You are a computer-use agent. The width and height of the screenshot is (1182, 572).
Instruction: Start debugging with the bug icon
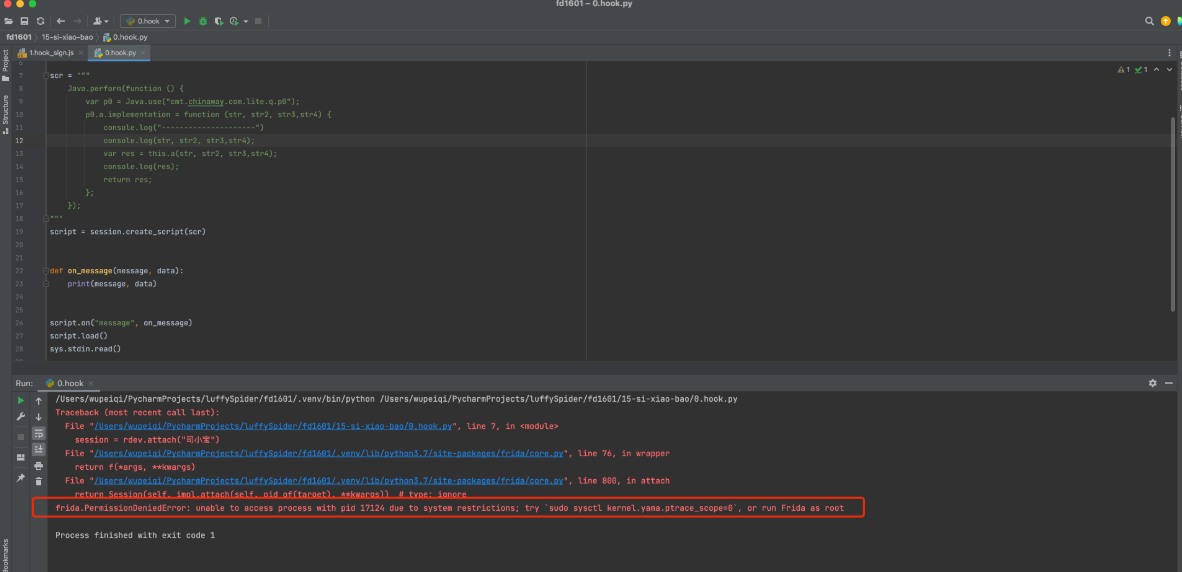[203, 20]
